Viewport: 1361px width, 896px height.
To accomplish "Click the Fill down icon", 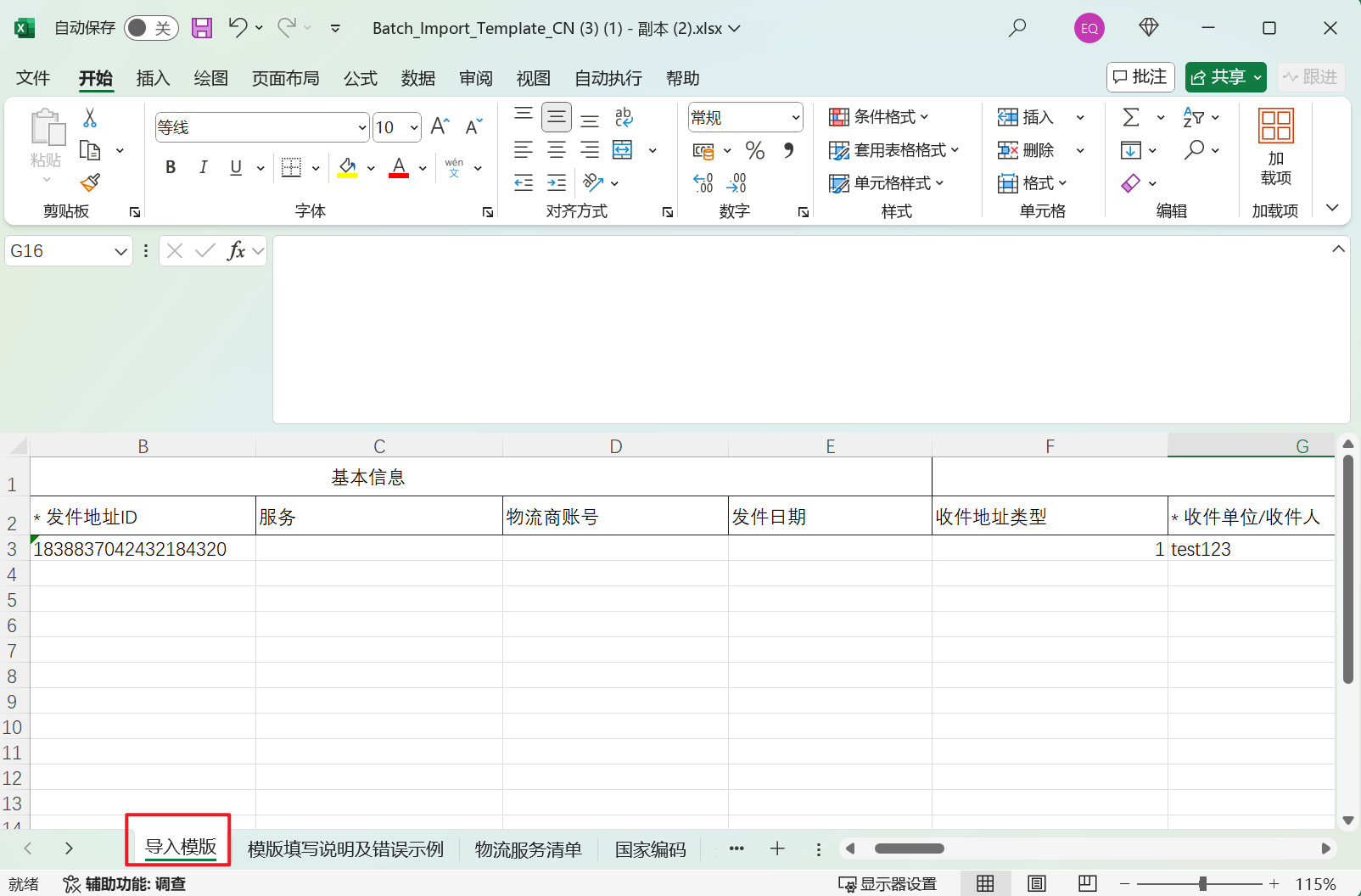I will click(x=1131, y=150).
